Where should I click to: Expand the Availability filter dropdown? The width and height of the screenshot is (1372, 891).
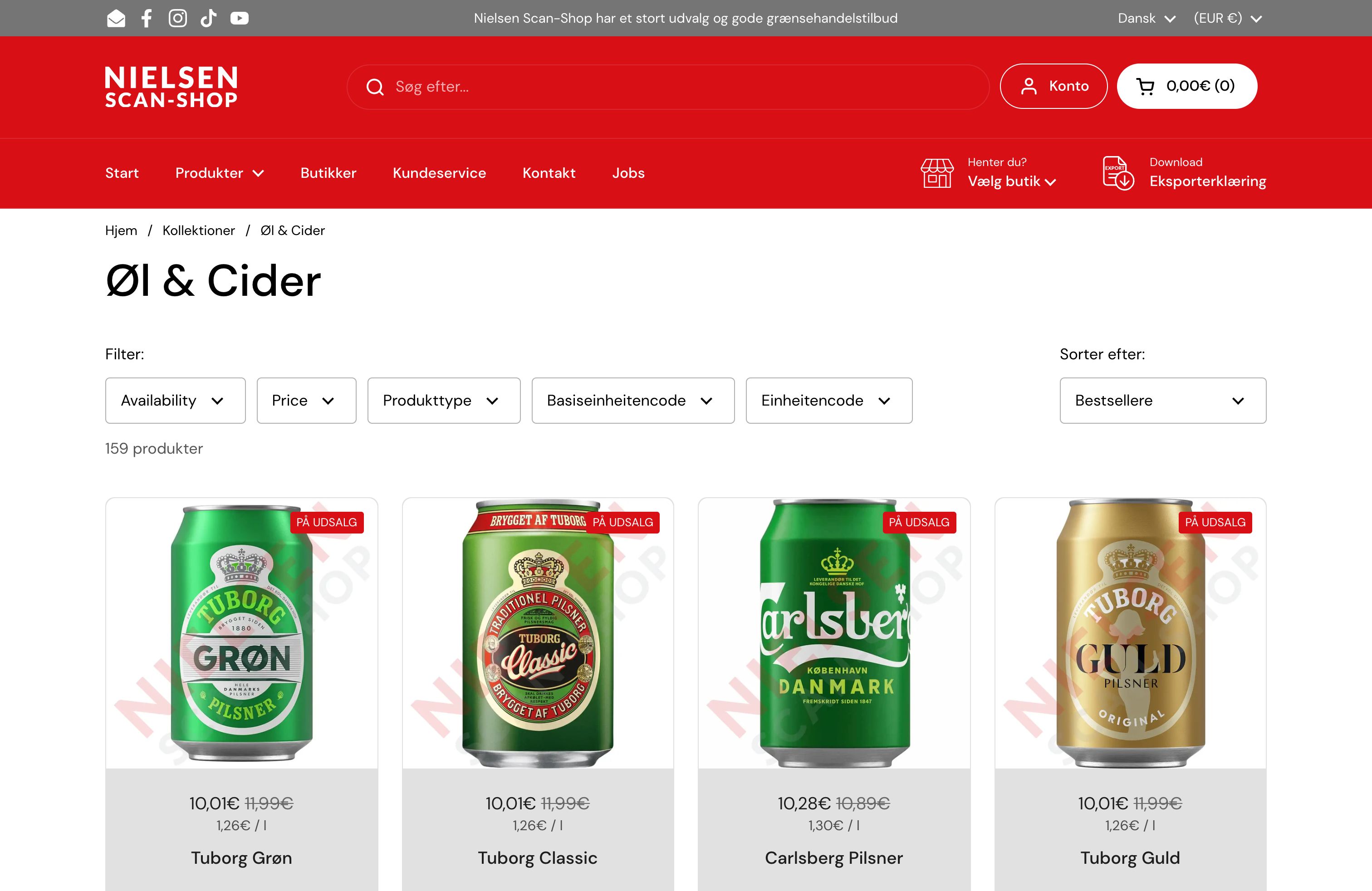pos(175,401)
